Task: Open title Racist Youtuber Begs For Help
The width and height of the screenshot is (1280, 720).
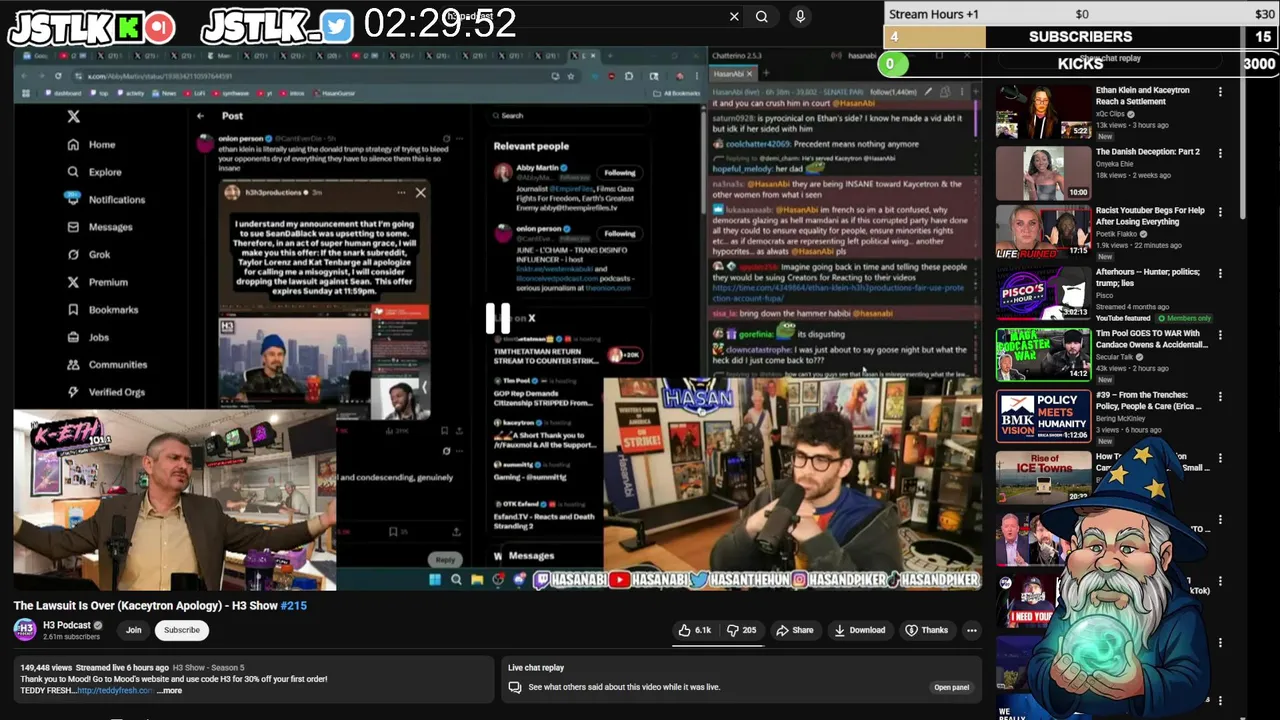Action: click(1150, 216)
